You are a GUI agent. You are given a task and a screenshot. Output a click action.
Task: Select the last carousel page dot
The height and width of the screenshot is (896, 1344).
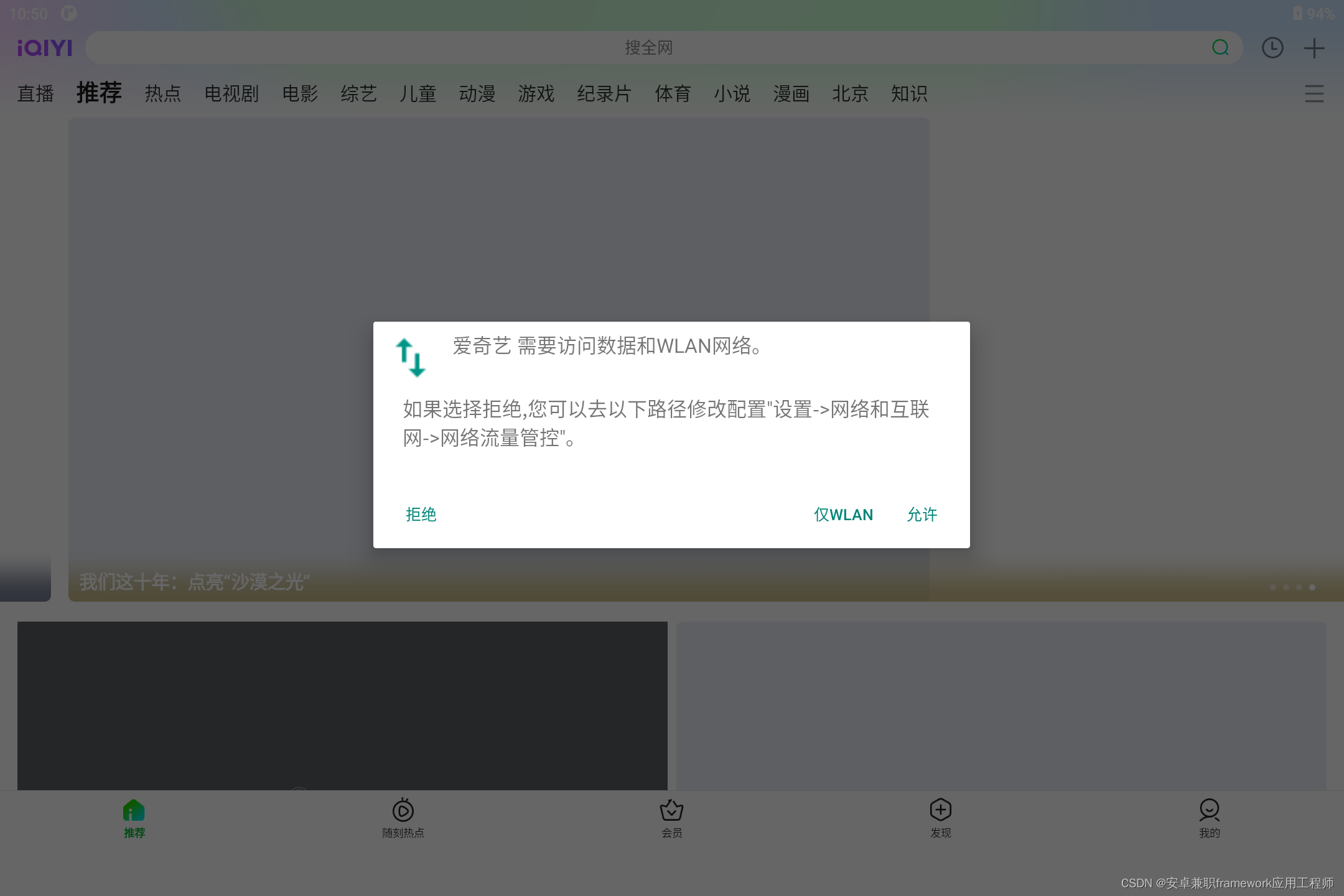pos(1312,587)
